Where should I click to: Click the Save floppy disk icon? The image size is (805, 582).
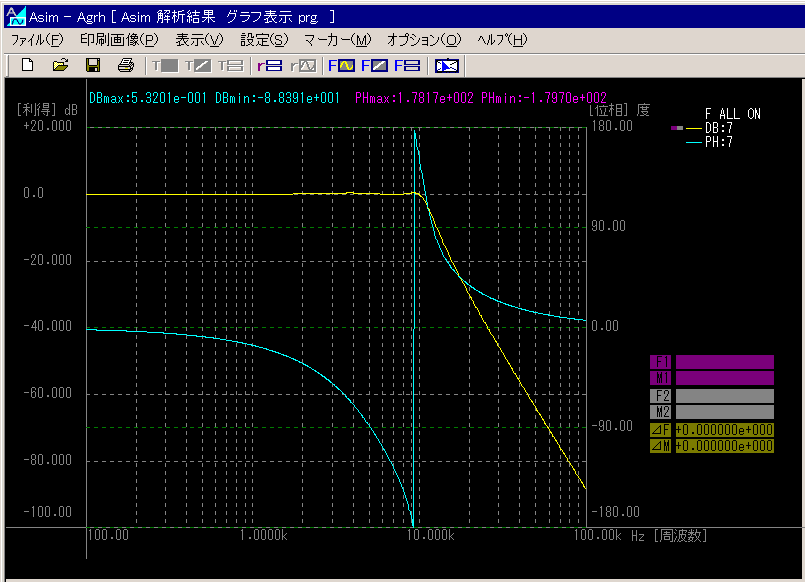(x=92, y=66)
